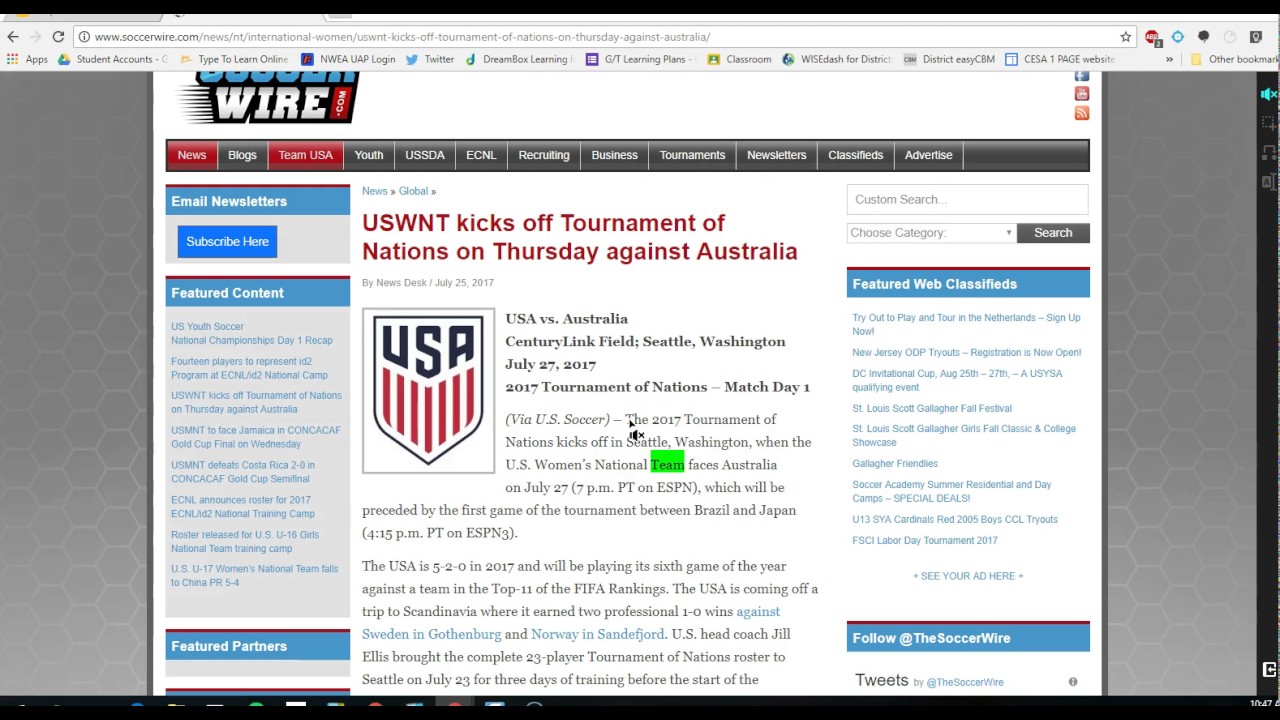This screenshot has height=720, width=1280.
Task: Open the SoccerWire RSS feed icon
Action: pos(1082,114)
